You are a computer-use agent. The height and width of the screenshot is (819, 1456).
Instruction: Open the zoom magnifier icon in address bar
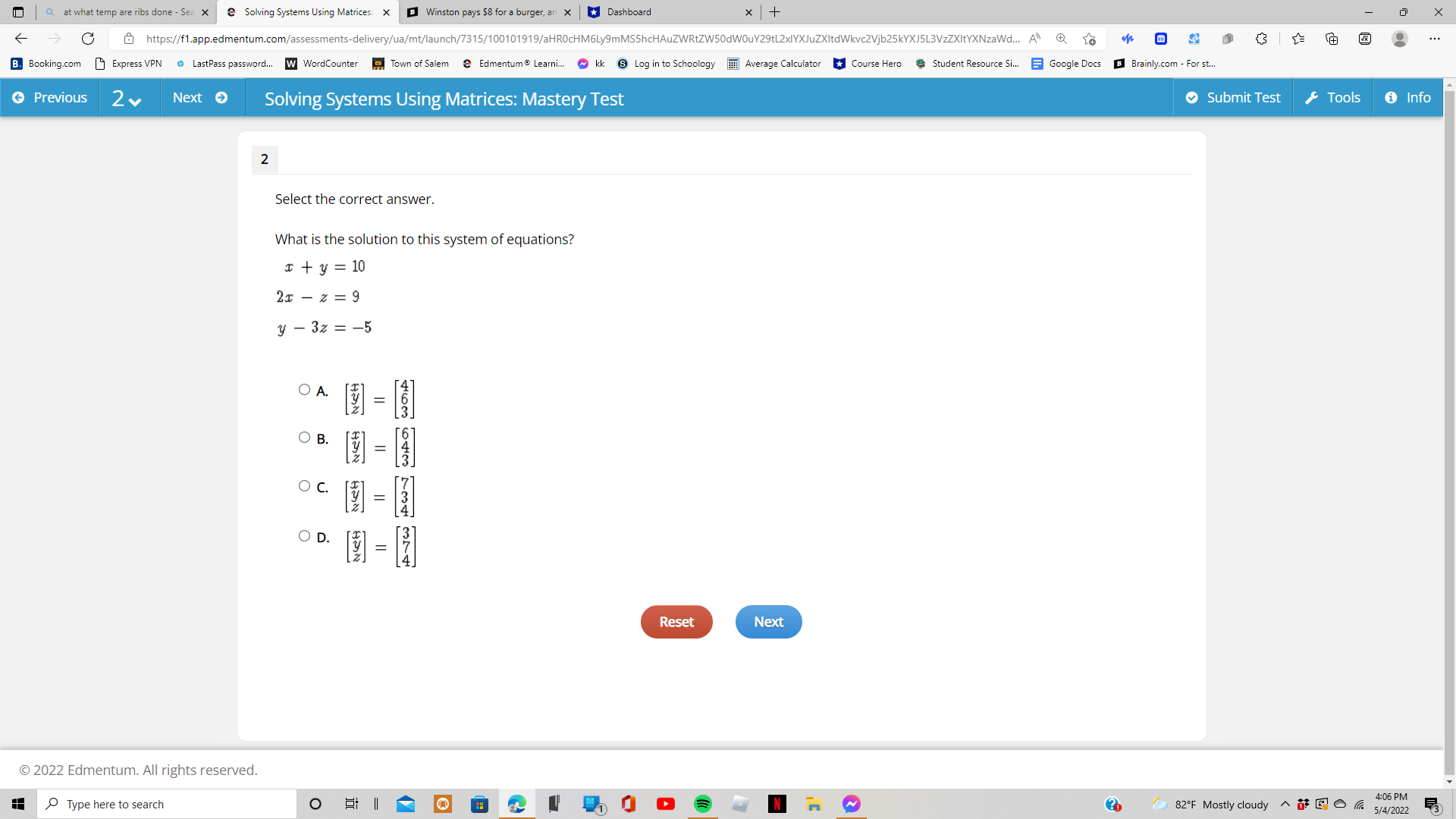tap(1062, 39)
